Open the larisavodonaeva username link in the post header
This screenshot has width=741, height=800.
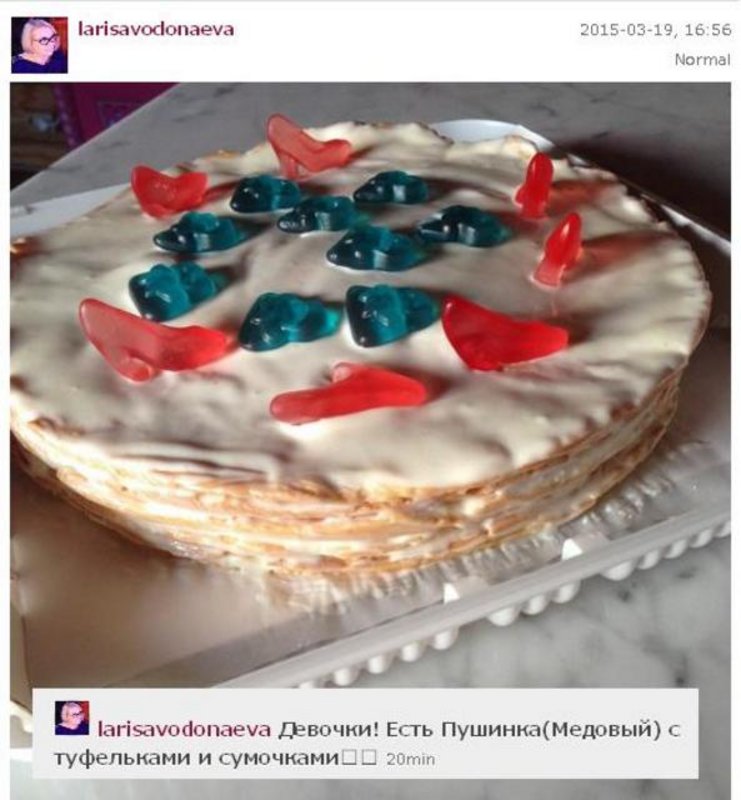(x=156, y=29)
